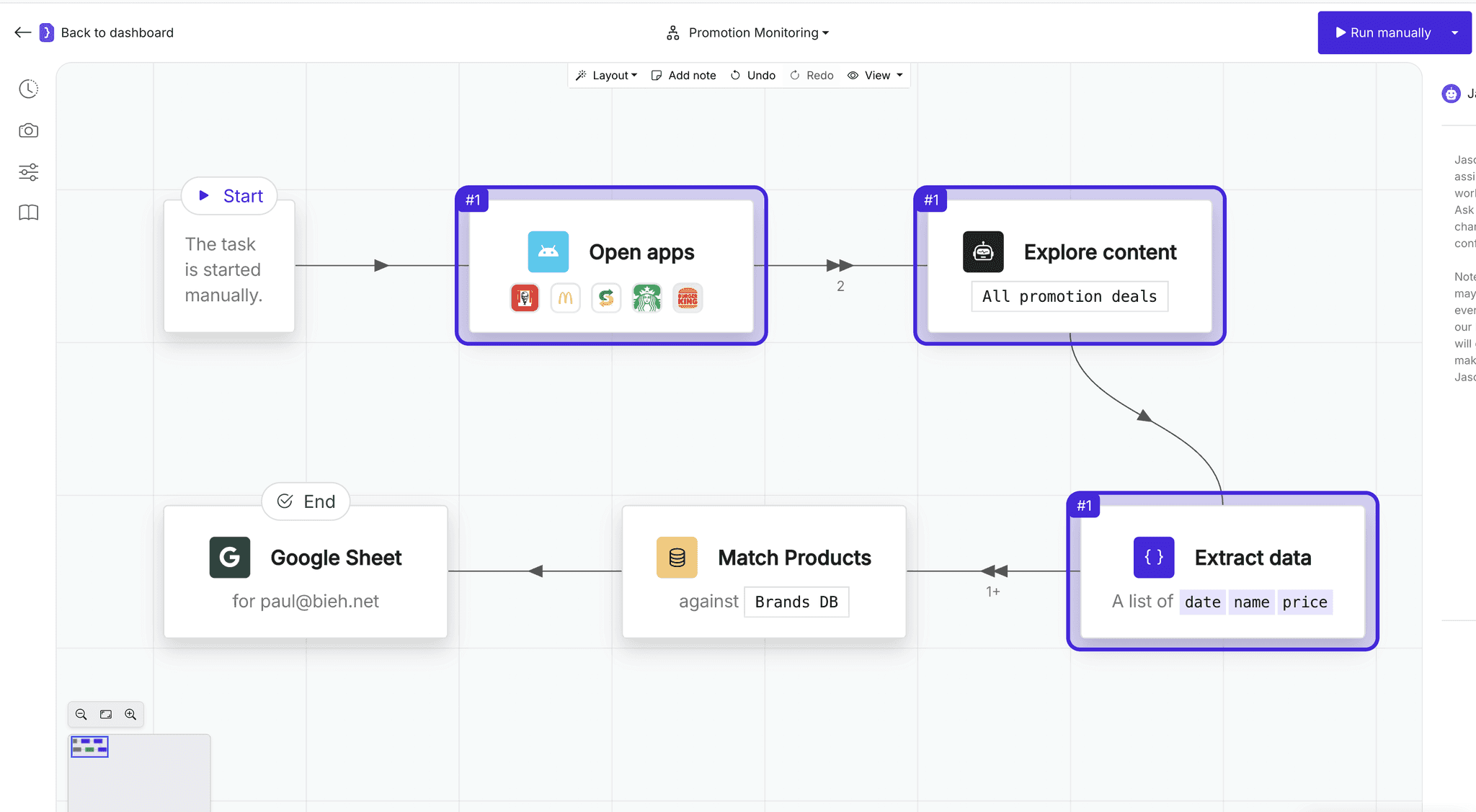Open Run manually options via its arrow
Screen dimensions: 1476x812
[x=1456, y=32]
